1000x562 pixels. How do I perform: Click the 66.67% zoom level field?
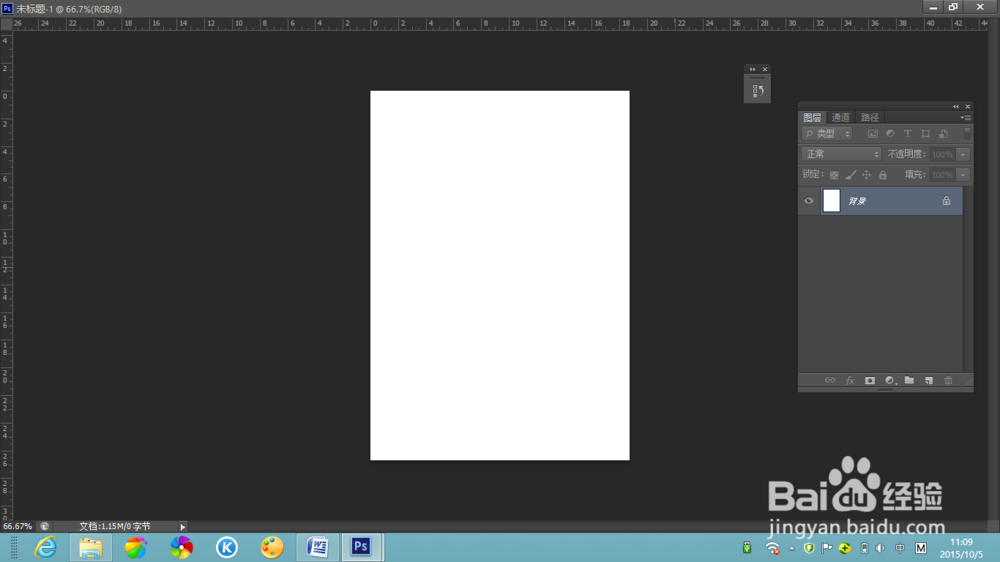click(17, 527)
